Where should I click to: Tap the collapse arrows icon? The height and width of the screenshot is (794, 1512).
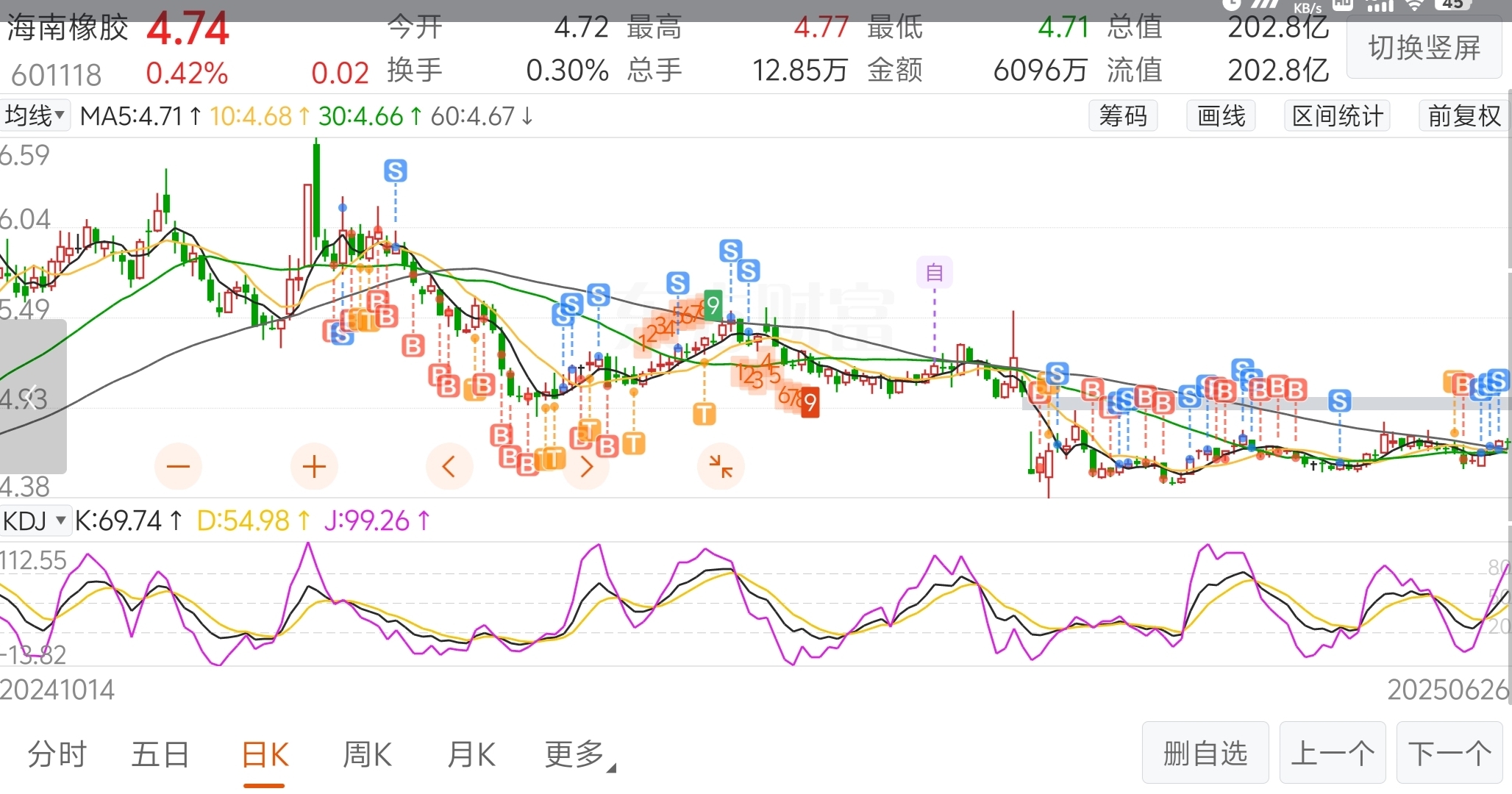(x=721, y=466)
